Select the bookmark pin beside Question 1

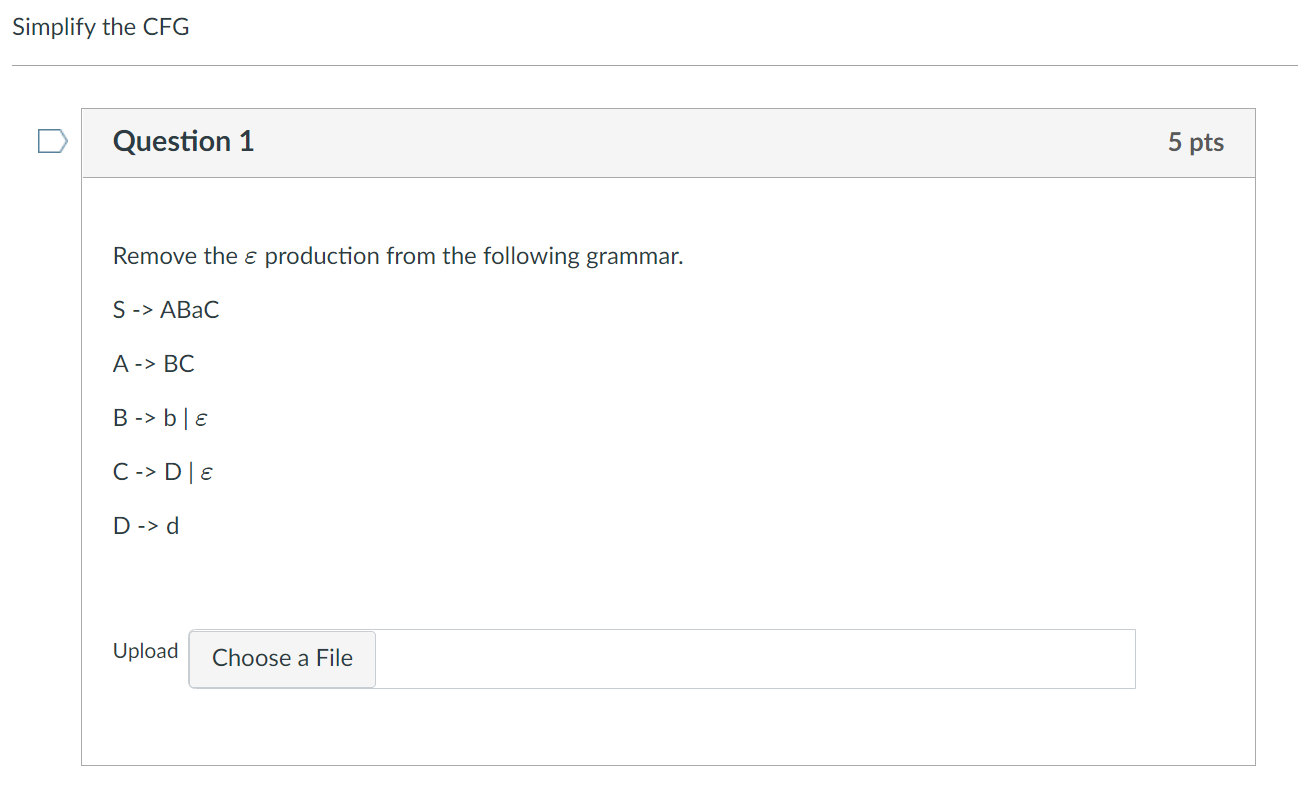point(51,141)
